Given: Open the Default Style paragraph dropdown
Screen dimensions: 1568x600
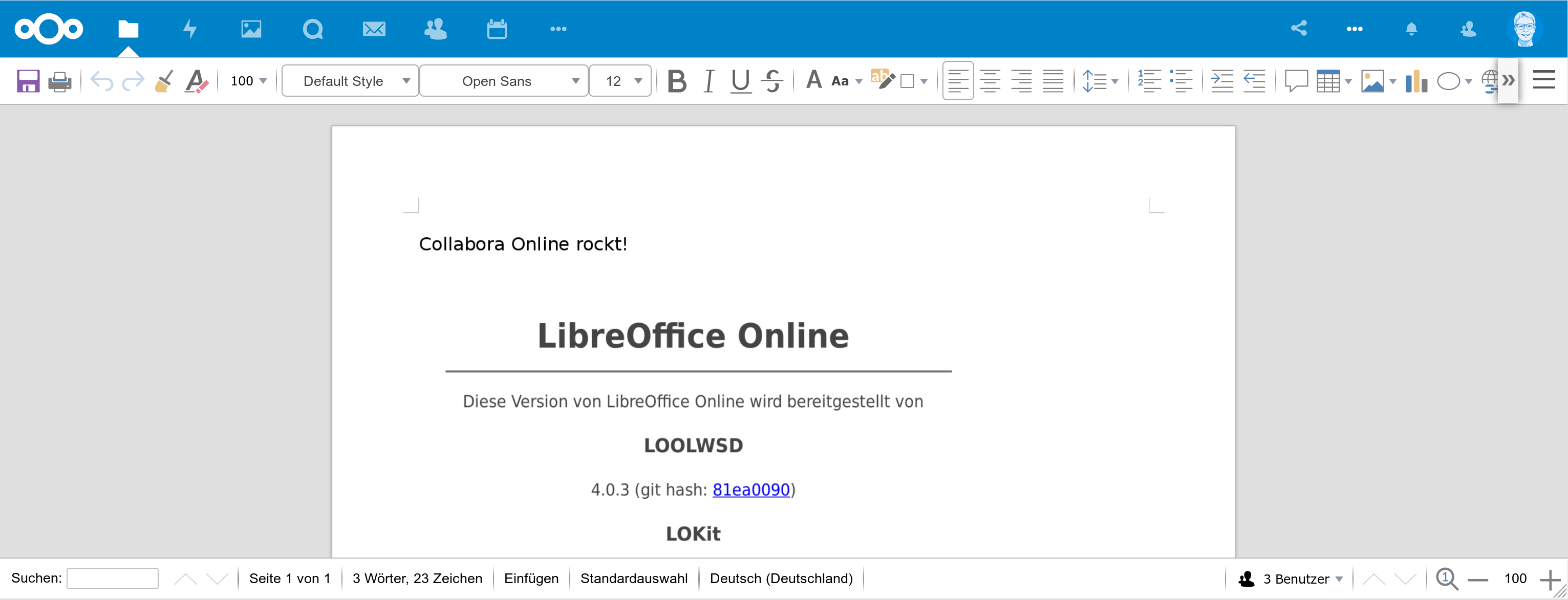Looking at the screenshot, I should pos(351,80).
